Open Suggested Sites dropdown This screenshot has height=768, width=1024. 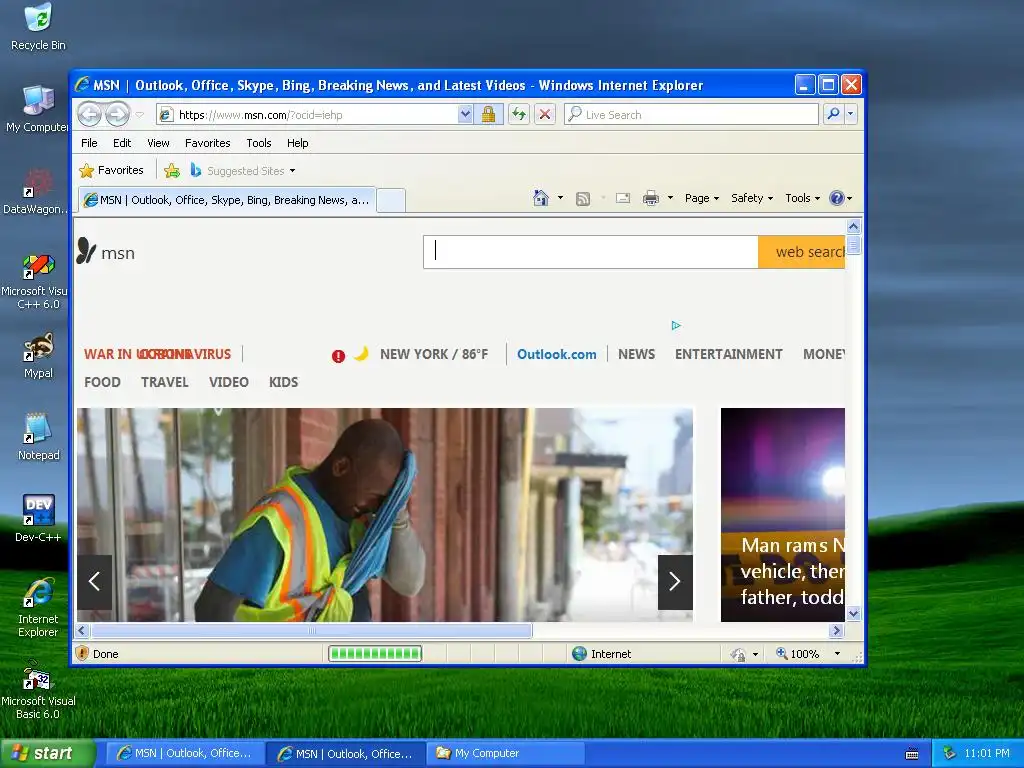[243, 171]
